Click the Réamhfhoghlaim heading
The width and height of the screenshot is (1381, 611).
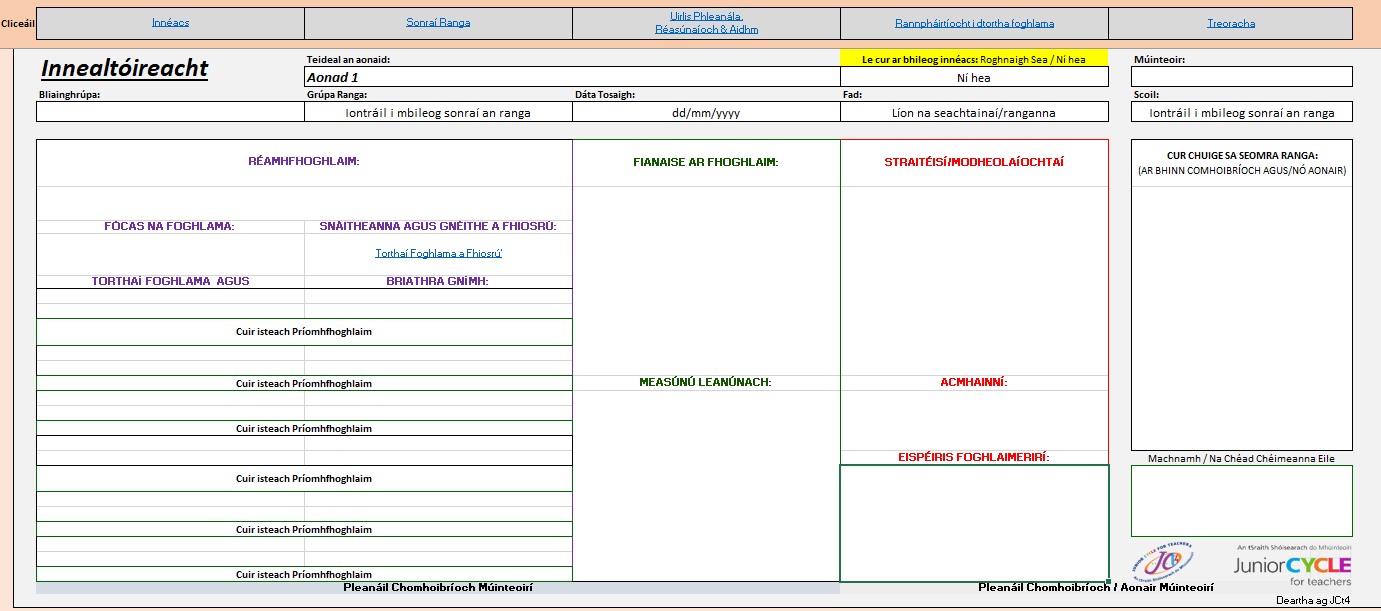(304, 161)
